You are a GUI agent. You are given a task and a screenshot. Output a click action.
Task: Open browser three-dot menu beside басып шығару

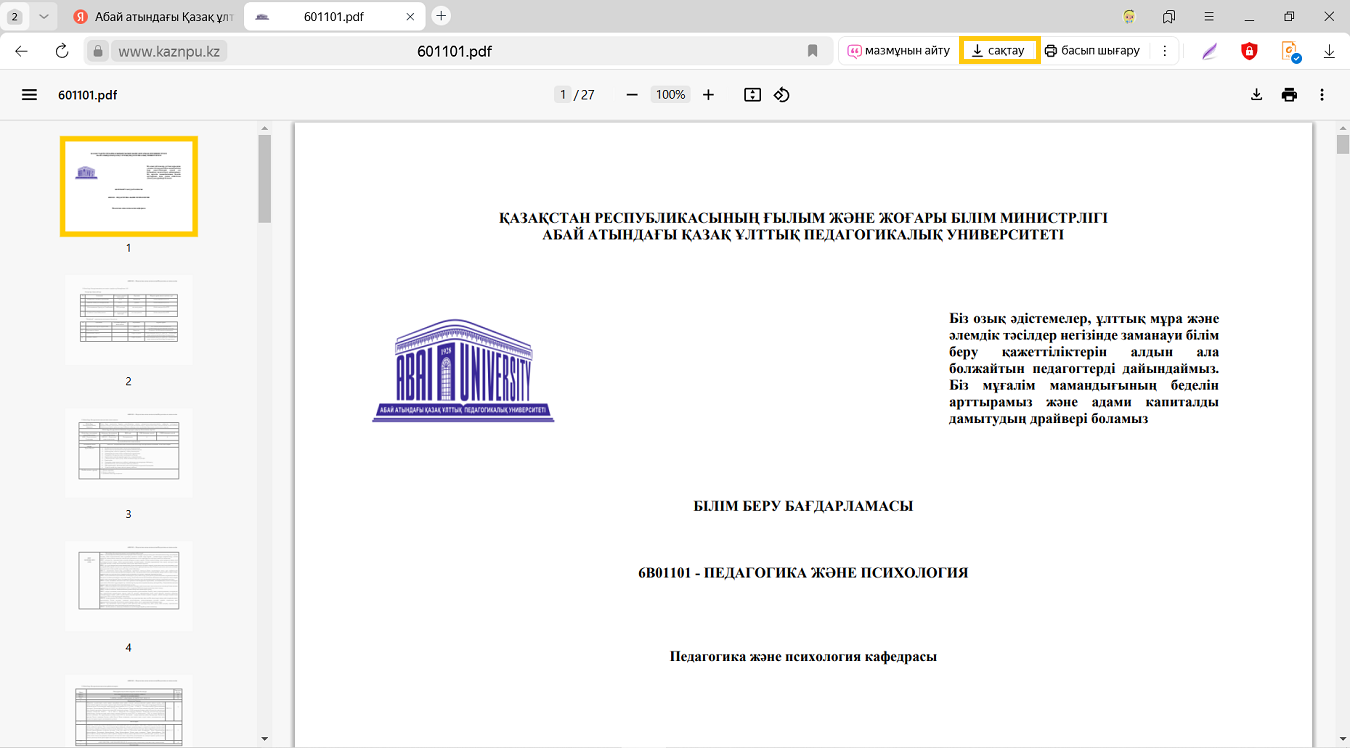click(x=1164, y=51)
